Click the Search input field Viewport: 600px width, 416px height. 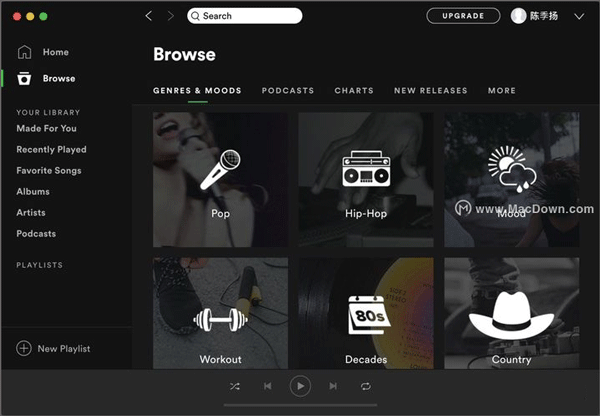pyautogui.click(x=250, y=16)
